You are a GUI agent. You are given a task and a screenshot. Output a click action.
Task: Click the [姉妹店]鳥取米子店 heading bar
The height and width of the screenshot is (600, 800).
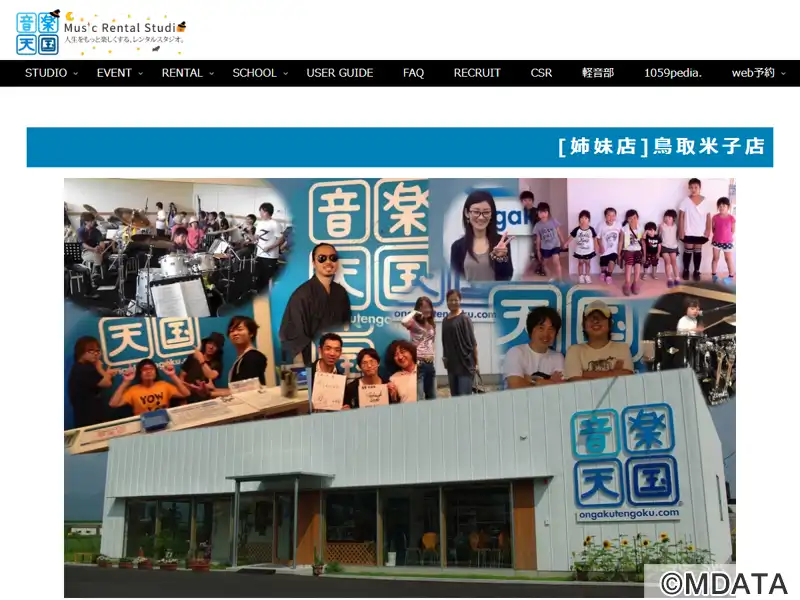[x=399, y=147]
